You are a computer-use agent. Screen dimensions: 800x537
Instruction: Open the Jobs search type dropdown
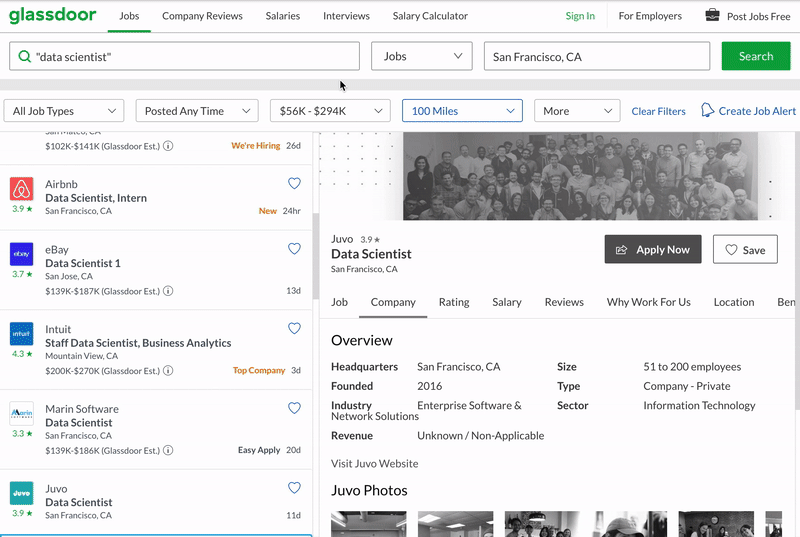tap(422, 56)
